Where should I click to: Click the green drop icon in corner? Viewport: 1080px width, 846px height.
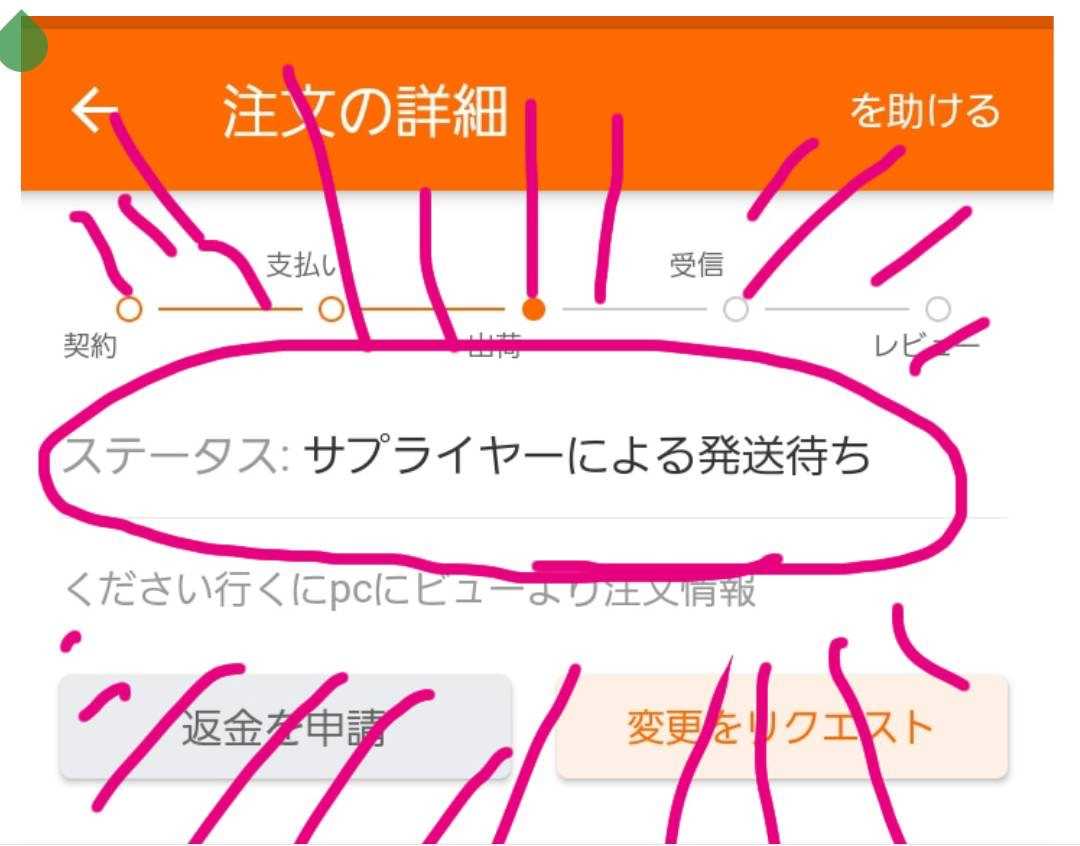pyautogui.click(x=23, y=41)
